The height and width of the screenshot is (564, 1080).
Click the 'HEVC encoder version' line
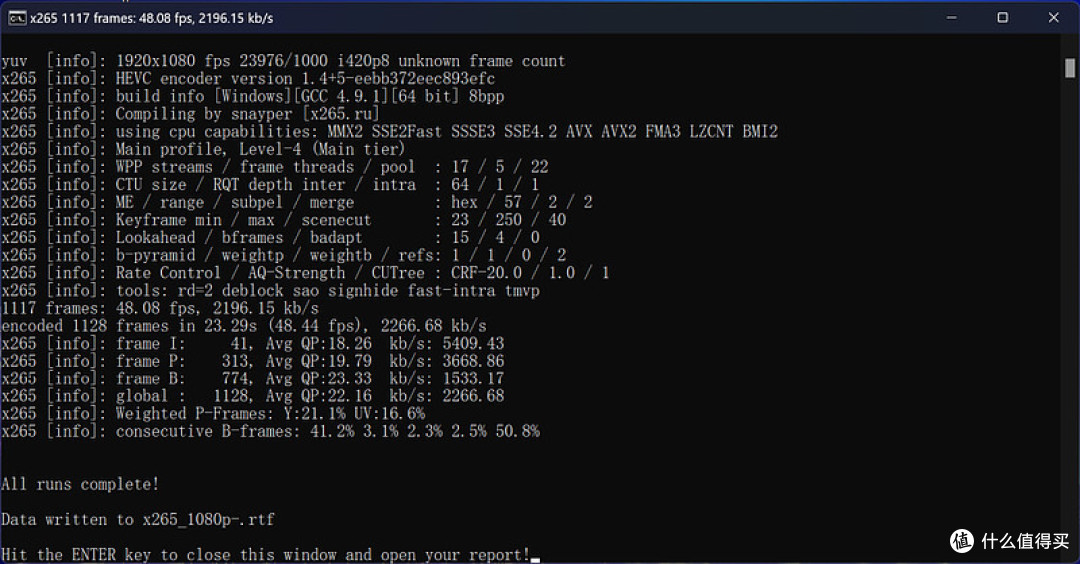(248, 79)
